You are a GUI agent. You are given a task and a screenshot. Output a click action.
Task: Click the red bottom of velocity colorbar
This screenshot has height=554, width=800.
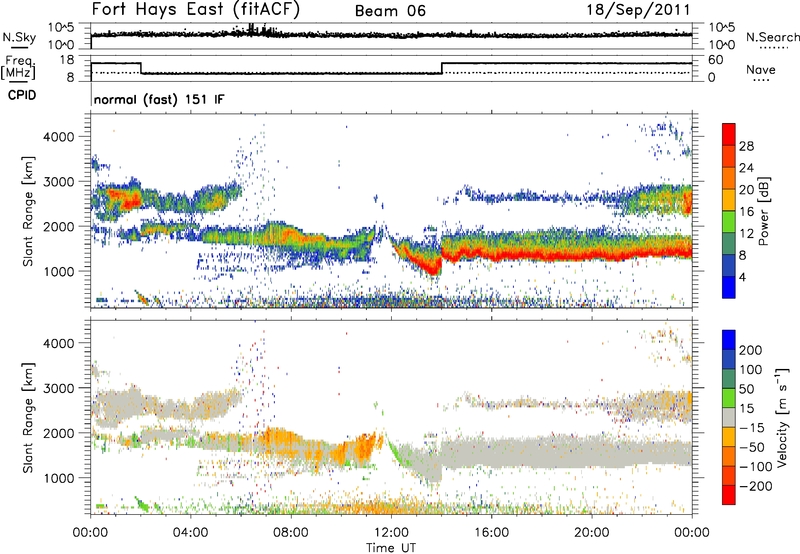point(729,495)
